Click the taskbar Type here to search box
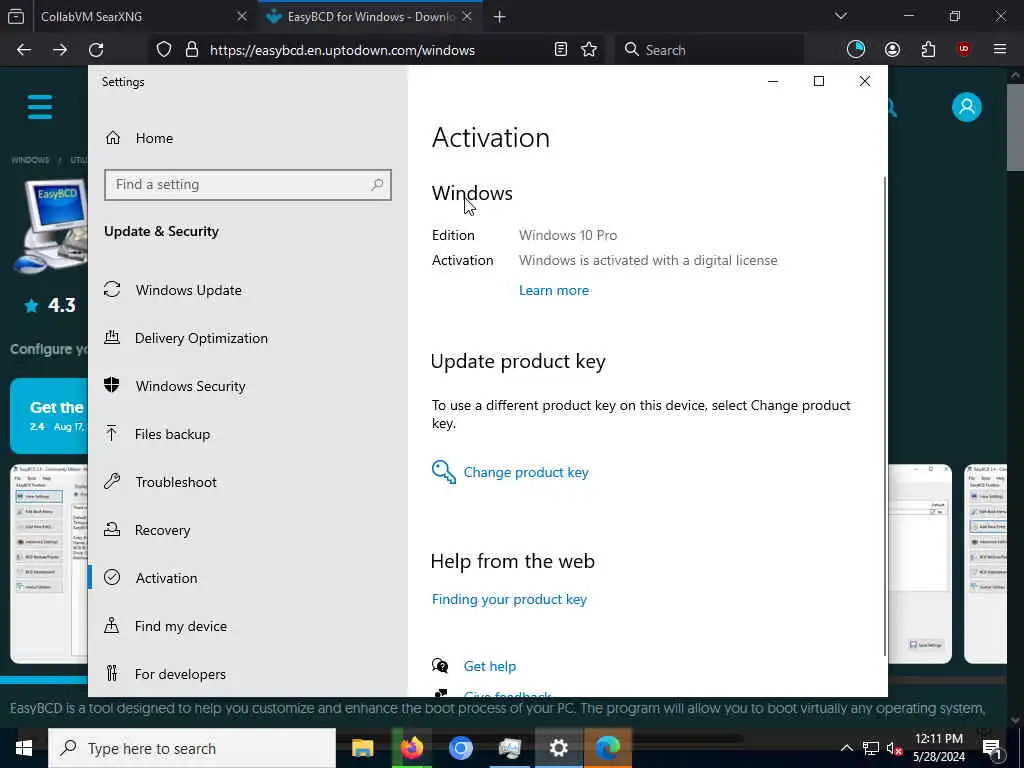This screenshot has height=768, width=1024. 192,748
